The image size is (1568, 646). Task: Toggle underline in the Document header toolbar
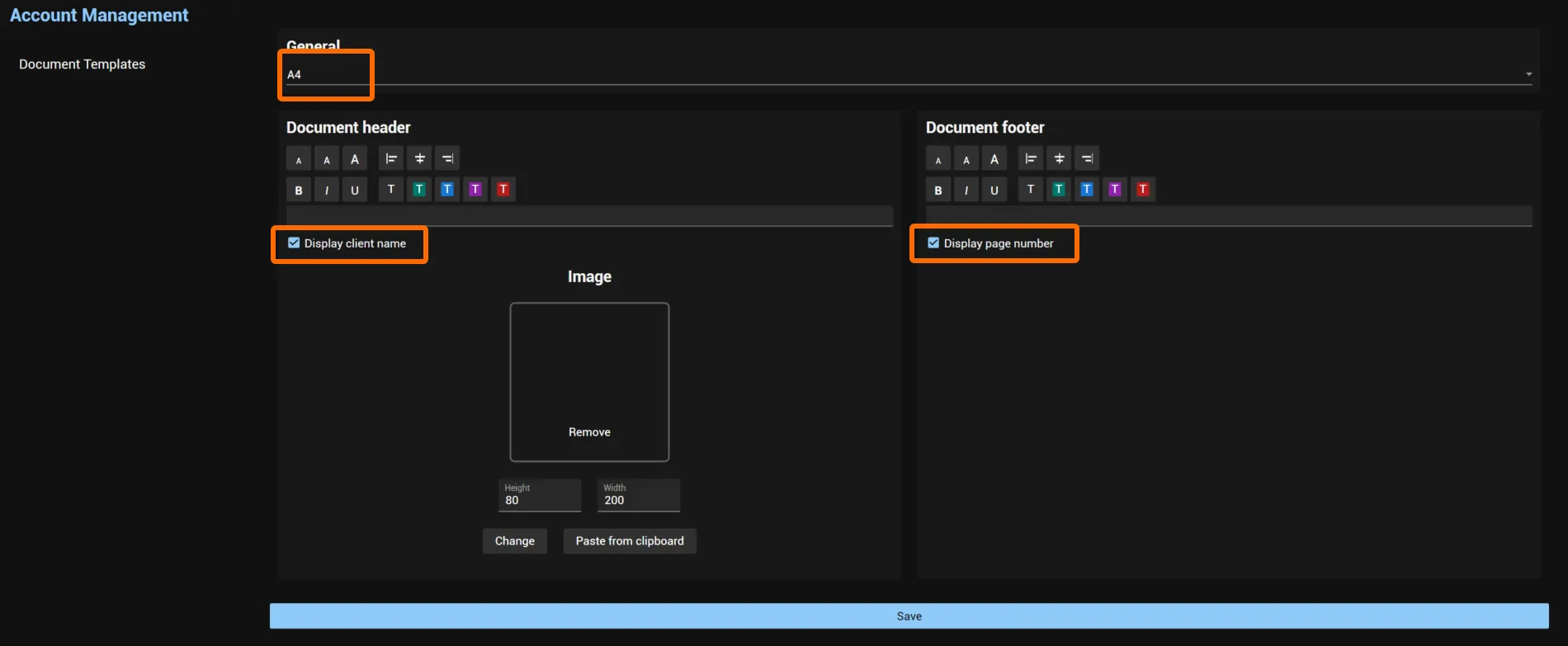[355, 190]
